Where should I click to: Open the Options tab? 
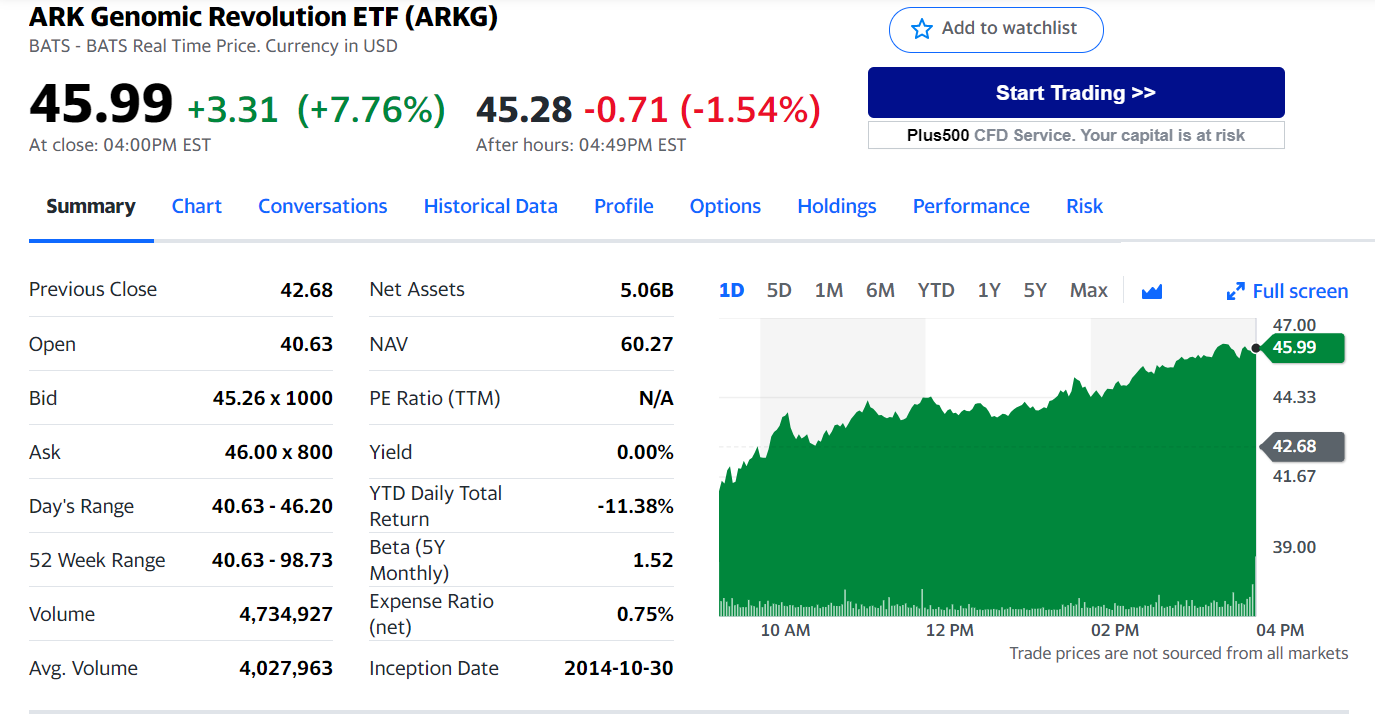(x=725, y=206)
